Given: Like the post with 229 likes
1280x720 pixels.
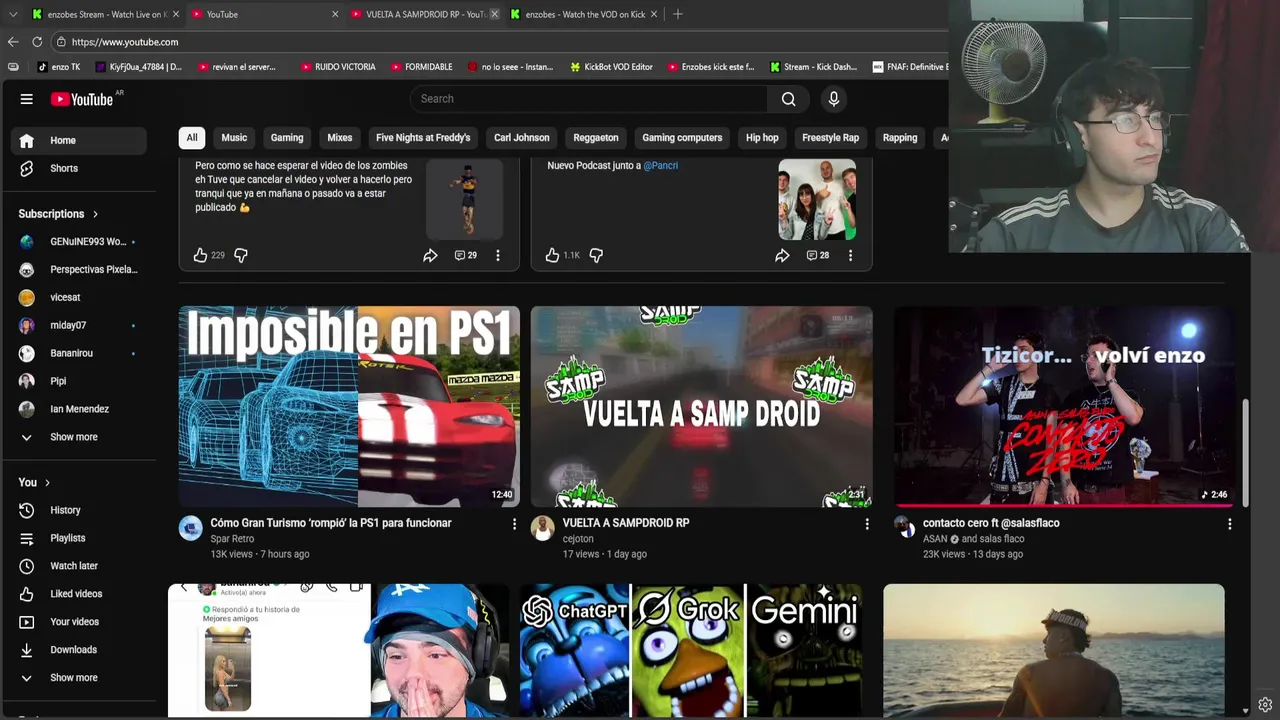Looking at the screenshot, I should coord(200,255).
